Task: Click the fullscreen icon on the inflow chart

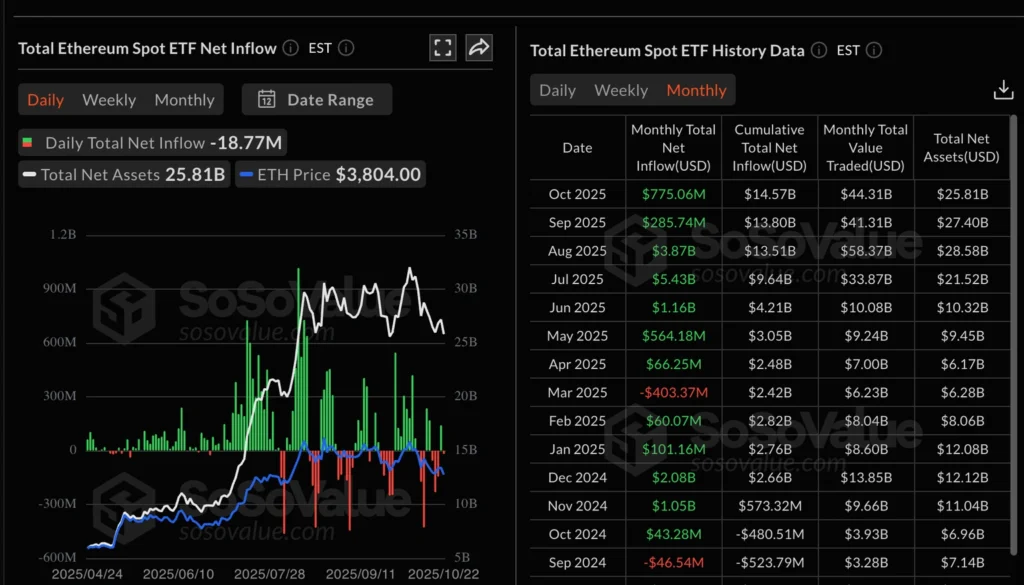Action: 442,47
